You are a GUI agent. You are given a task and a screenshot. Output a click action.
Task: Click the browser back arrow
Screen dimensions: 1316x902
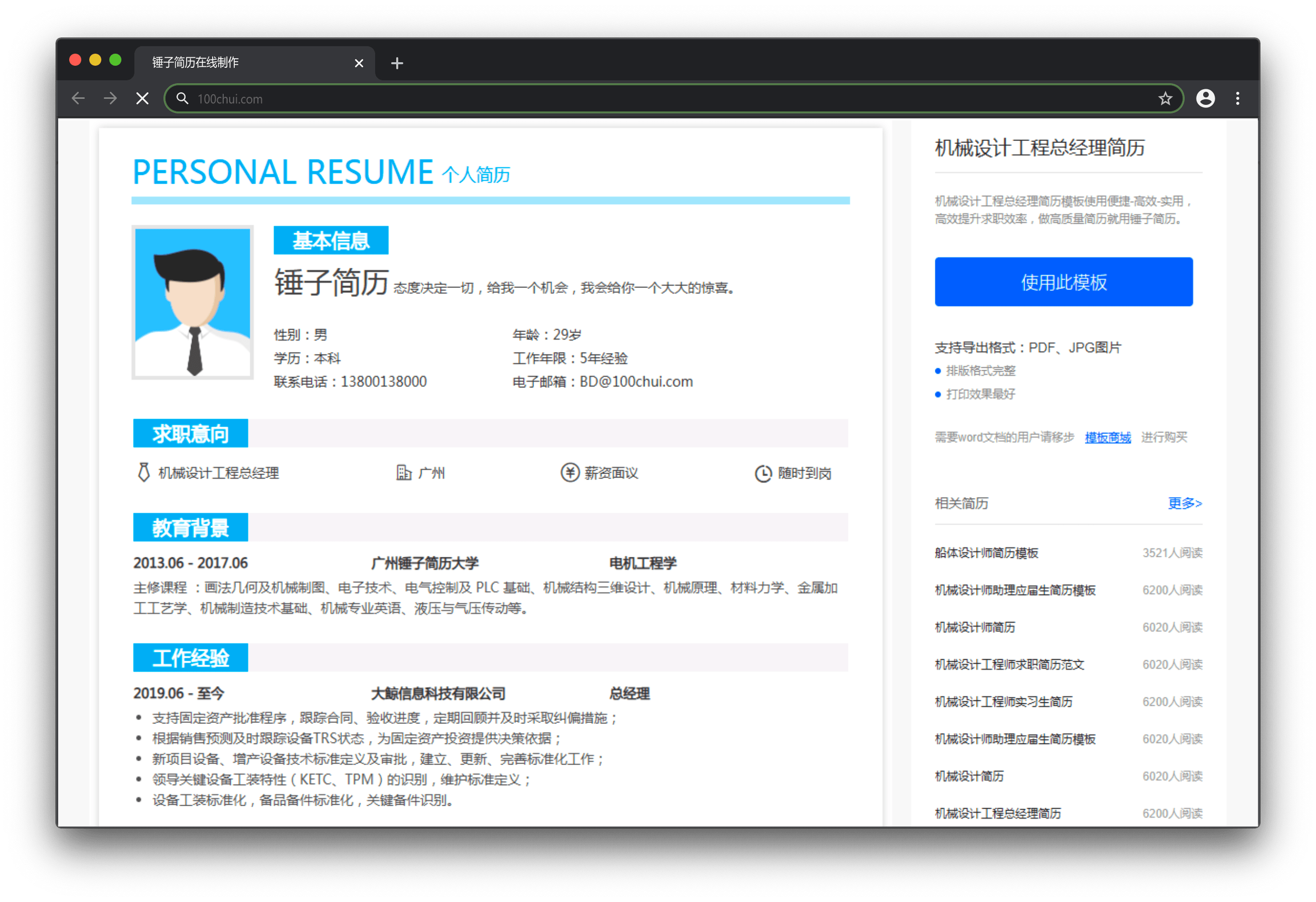click(78, 99)
